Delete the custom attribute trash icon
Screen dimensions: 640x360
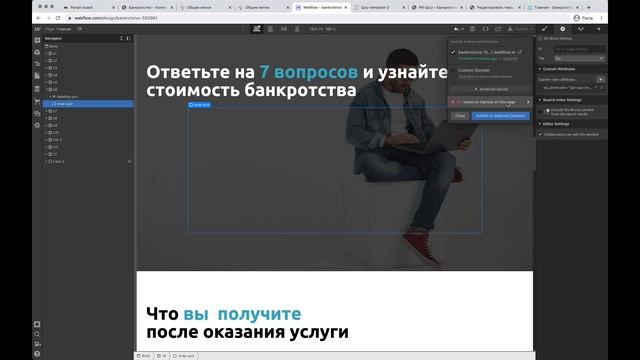[602, 88]
